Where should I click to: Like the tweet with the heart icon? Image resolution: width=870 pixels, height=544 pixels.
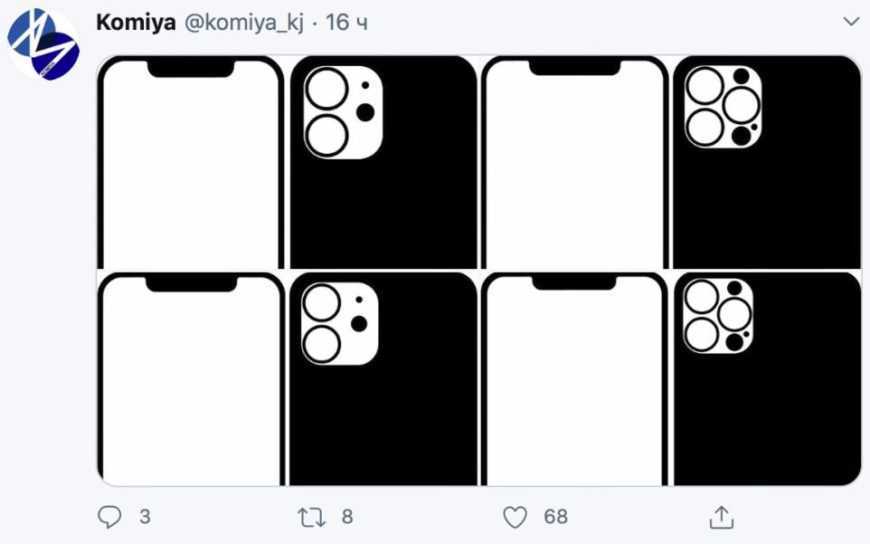point(514,516)
